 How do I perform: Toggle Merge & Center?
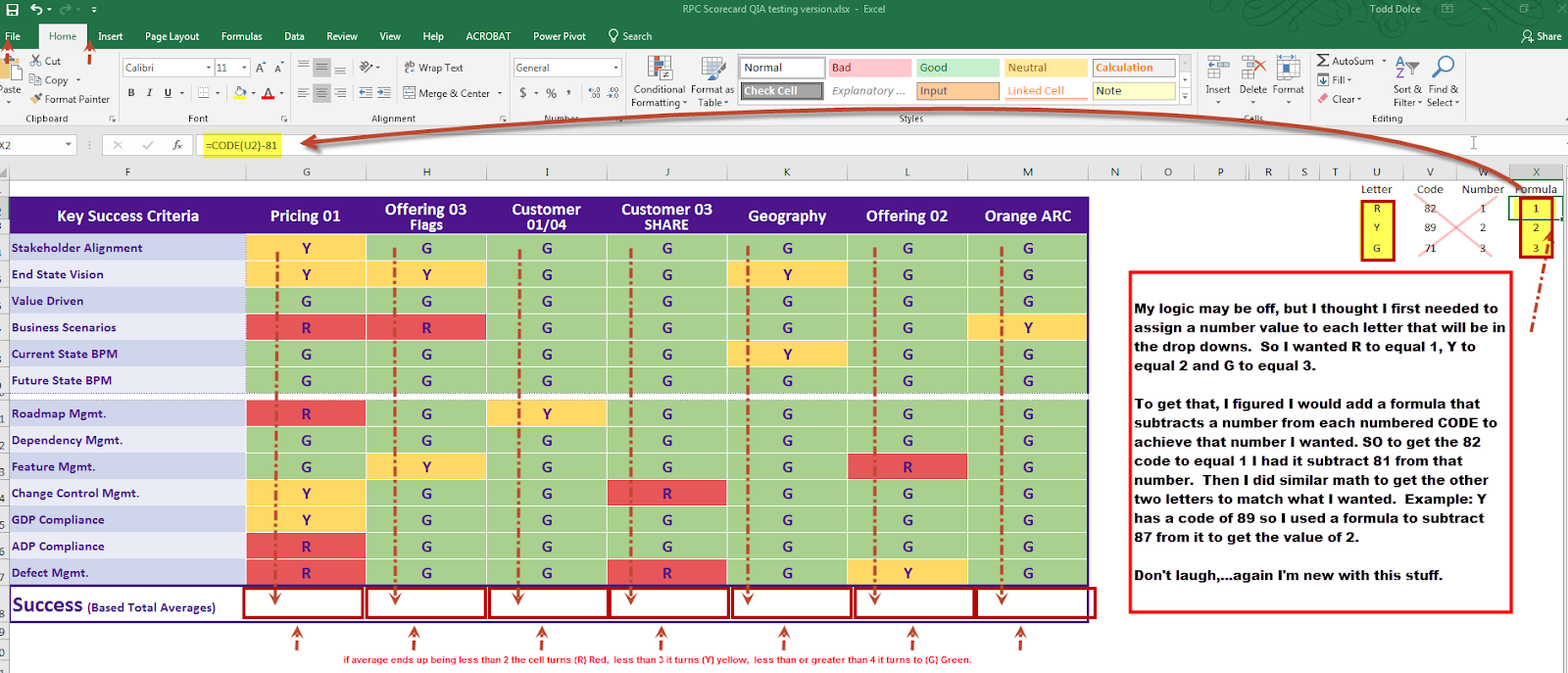pyautogui.click(x=447, y=93)
